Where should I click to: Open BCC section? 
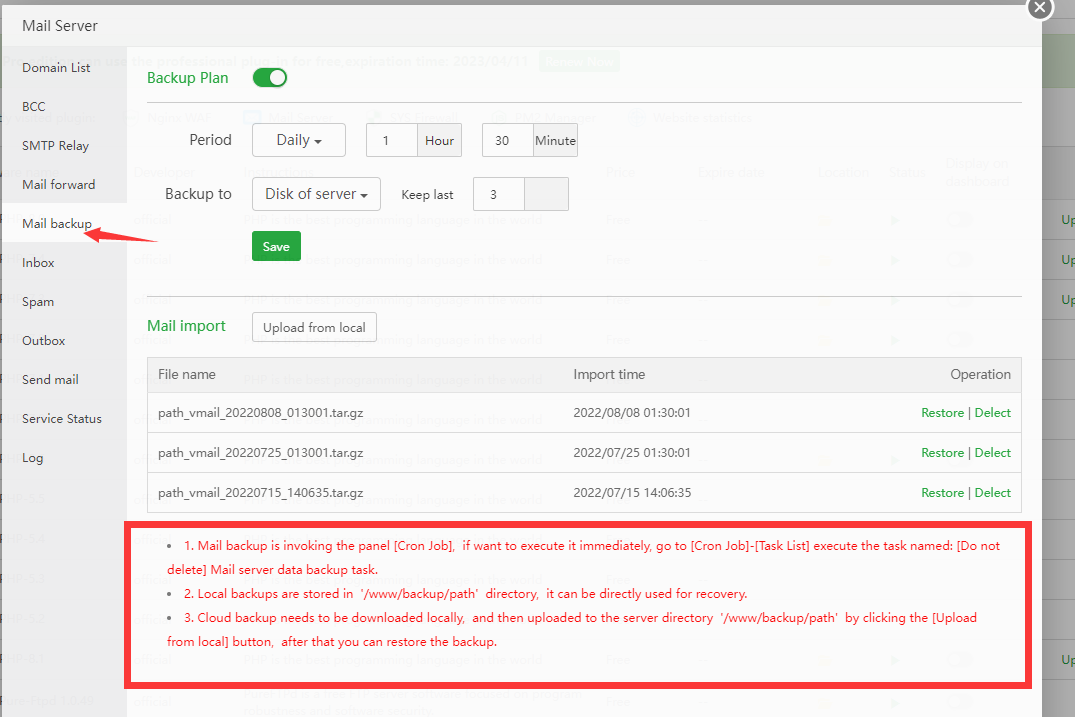pyautogui.click(x=34, y=106)
